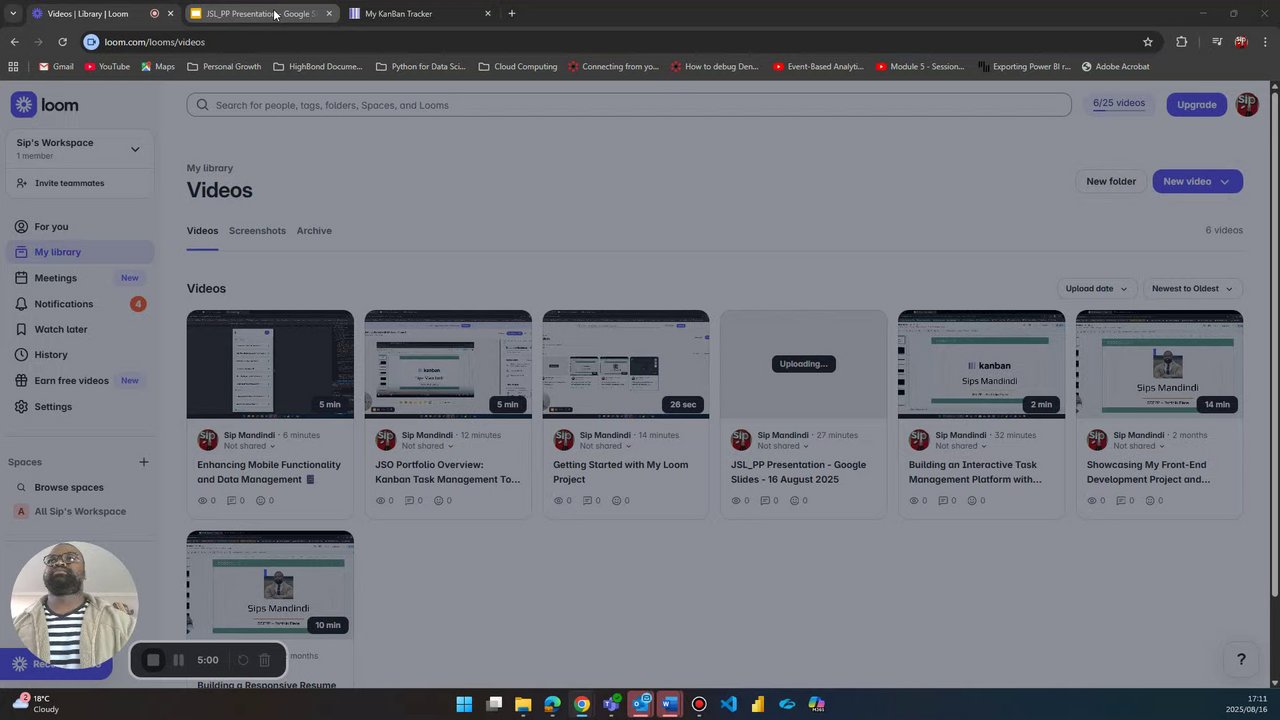The image size is (1280, 720).
Task: Switch to Screenshots tab
Action: (x=257, y=231)
